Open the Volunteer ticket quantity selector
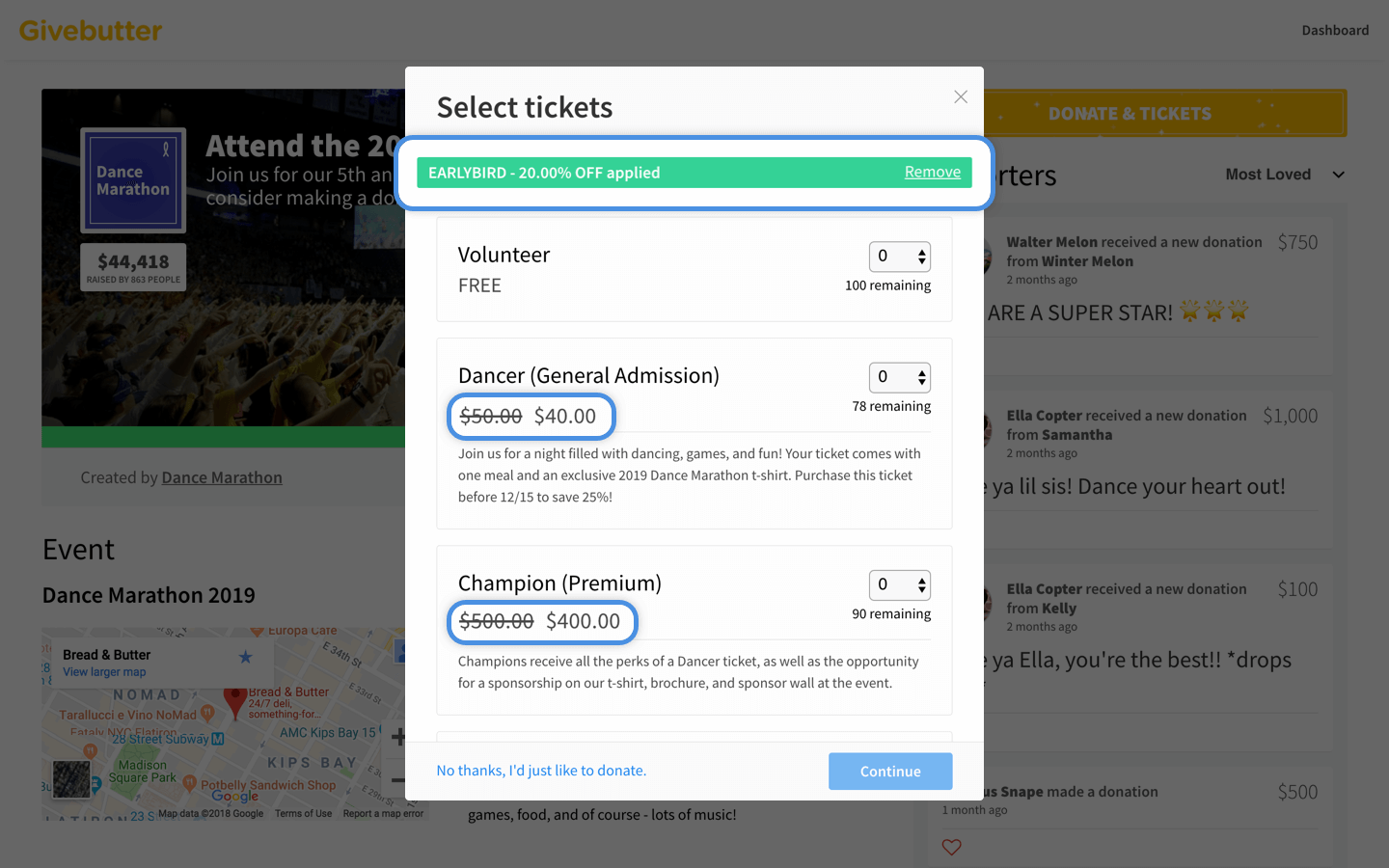Screen dimensions: 1389x868 [x=900, y=257]
